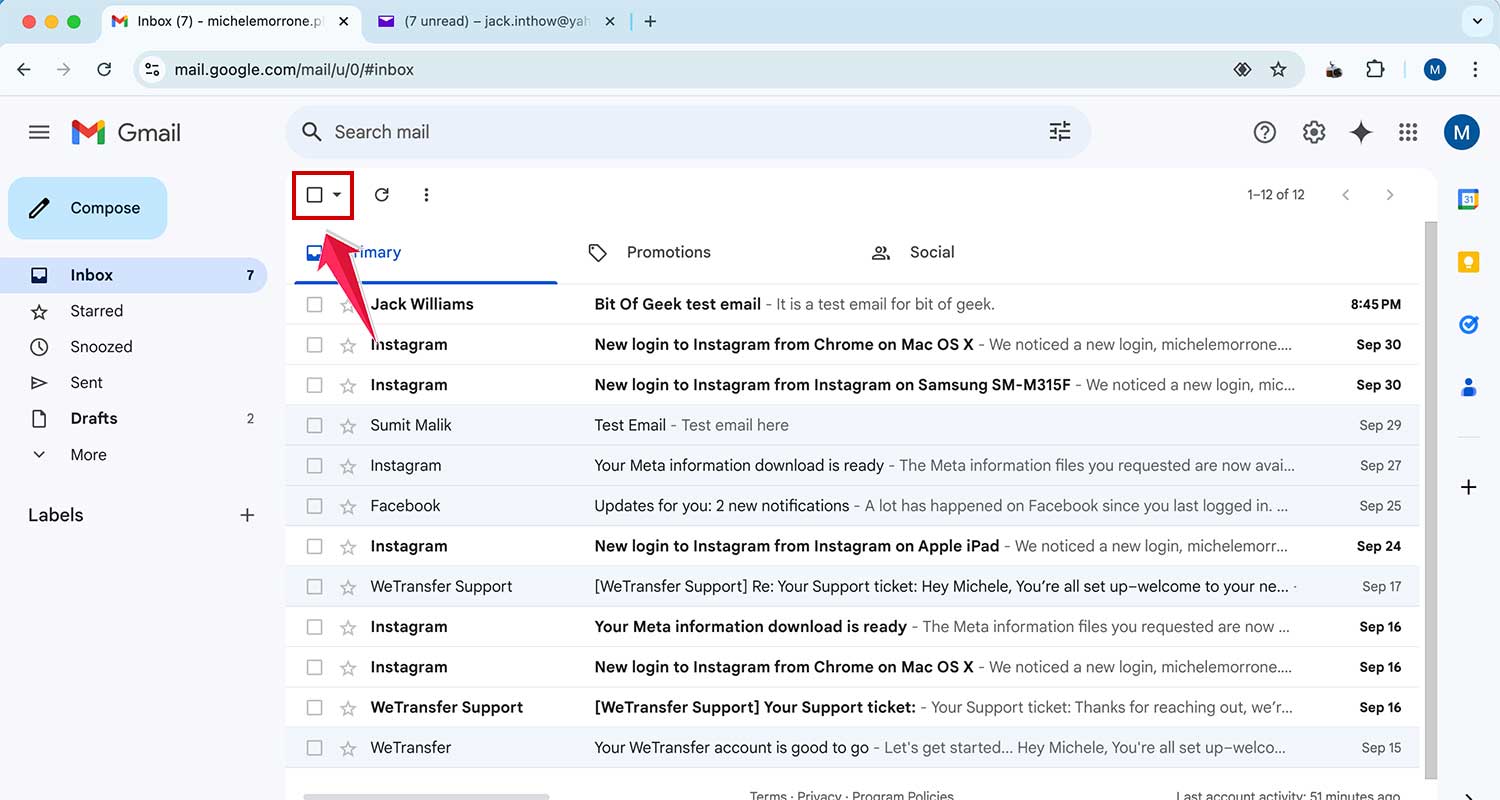The height and width of the screenshot is (800, 1500).
Task: Expand the More section in the sidebar
Action: click(x=88, y=454)
